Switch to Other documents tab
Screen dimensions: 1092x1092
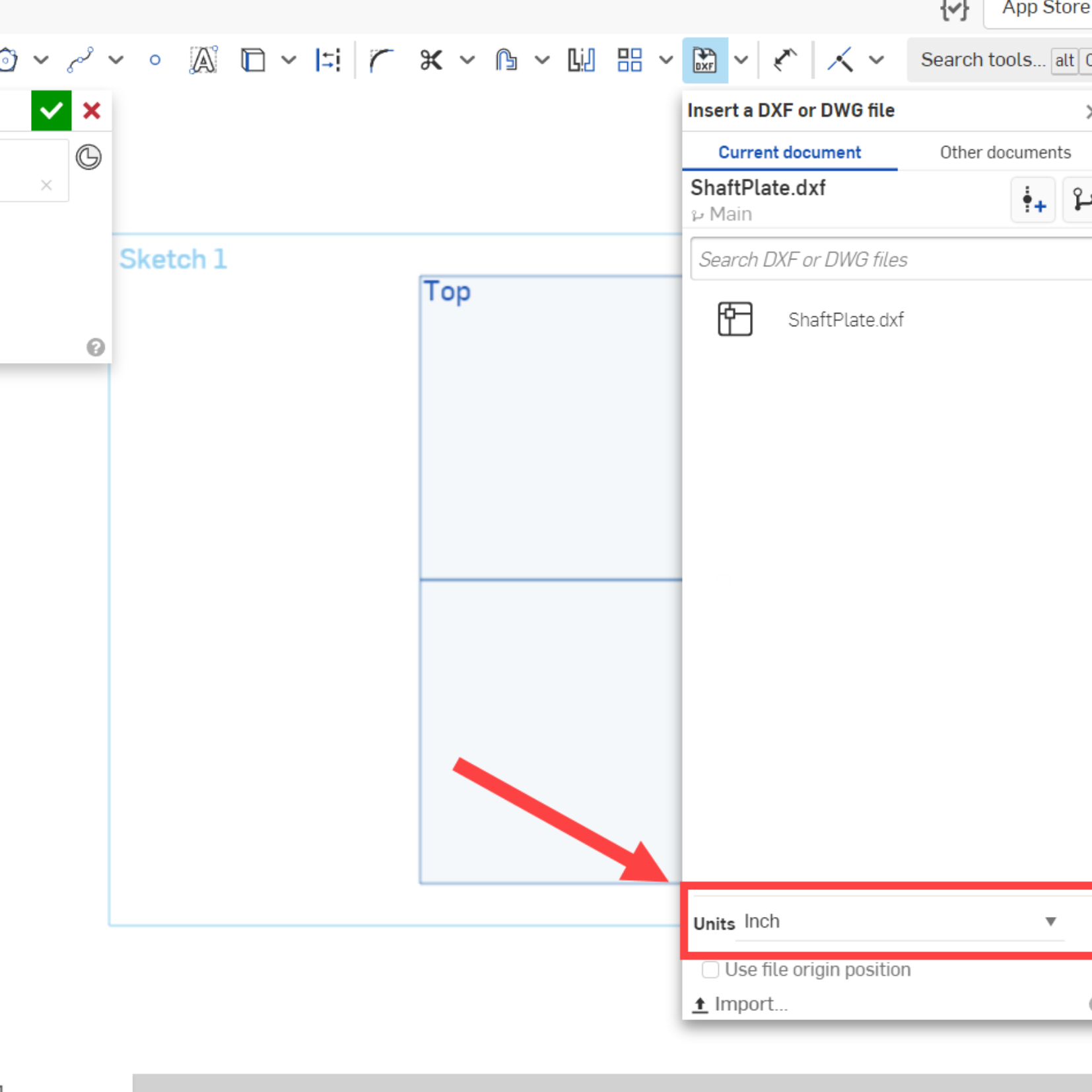pyautogui.click(x=1005, y=153)
